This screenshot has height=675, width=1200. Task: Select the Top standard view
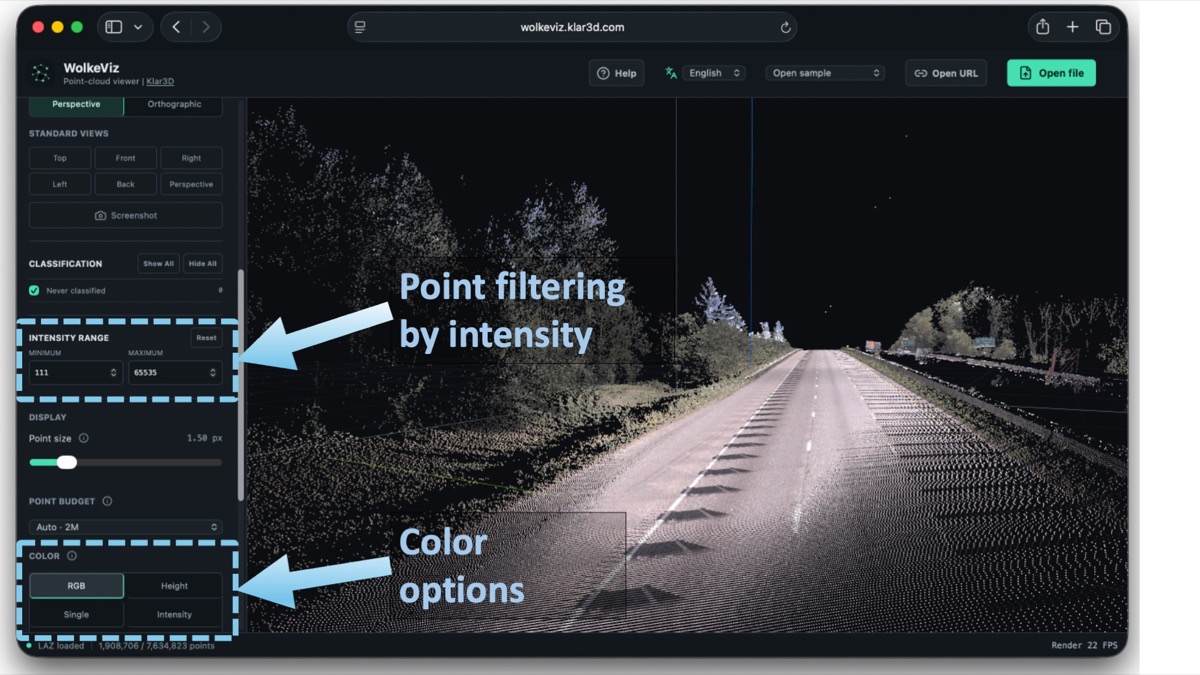60,158
